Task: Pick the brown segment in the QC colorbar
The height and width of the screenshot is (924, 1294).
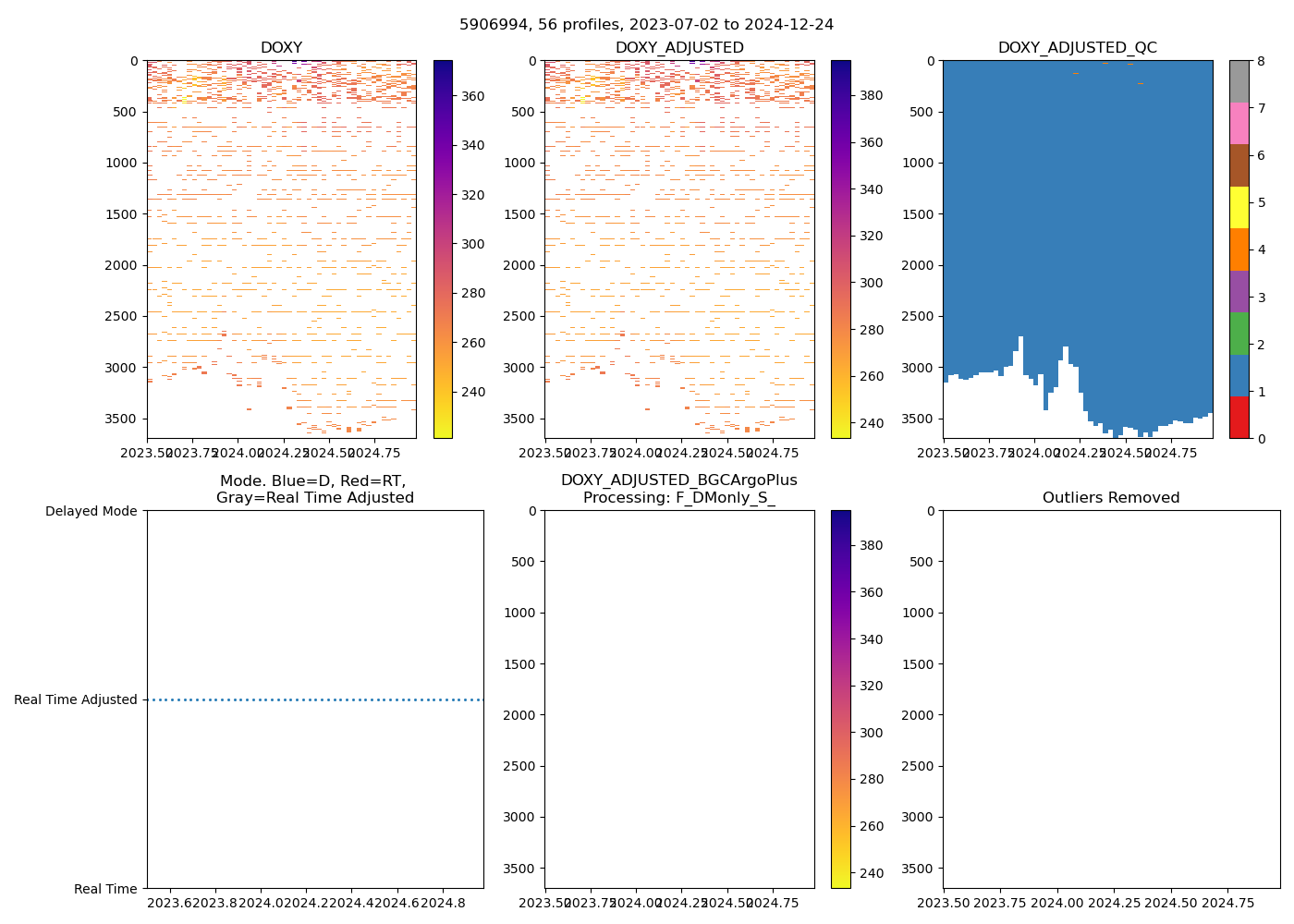Action: (x=1239, y=164)
